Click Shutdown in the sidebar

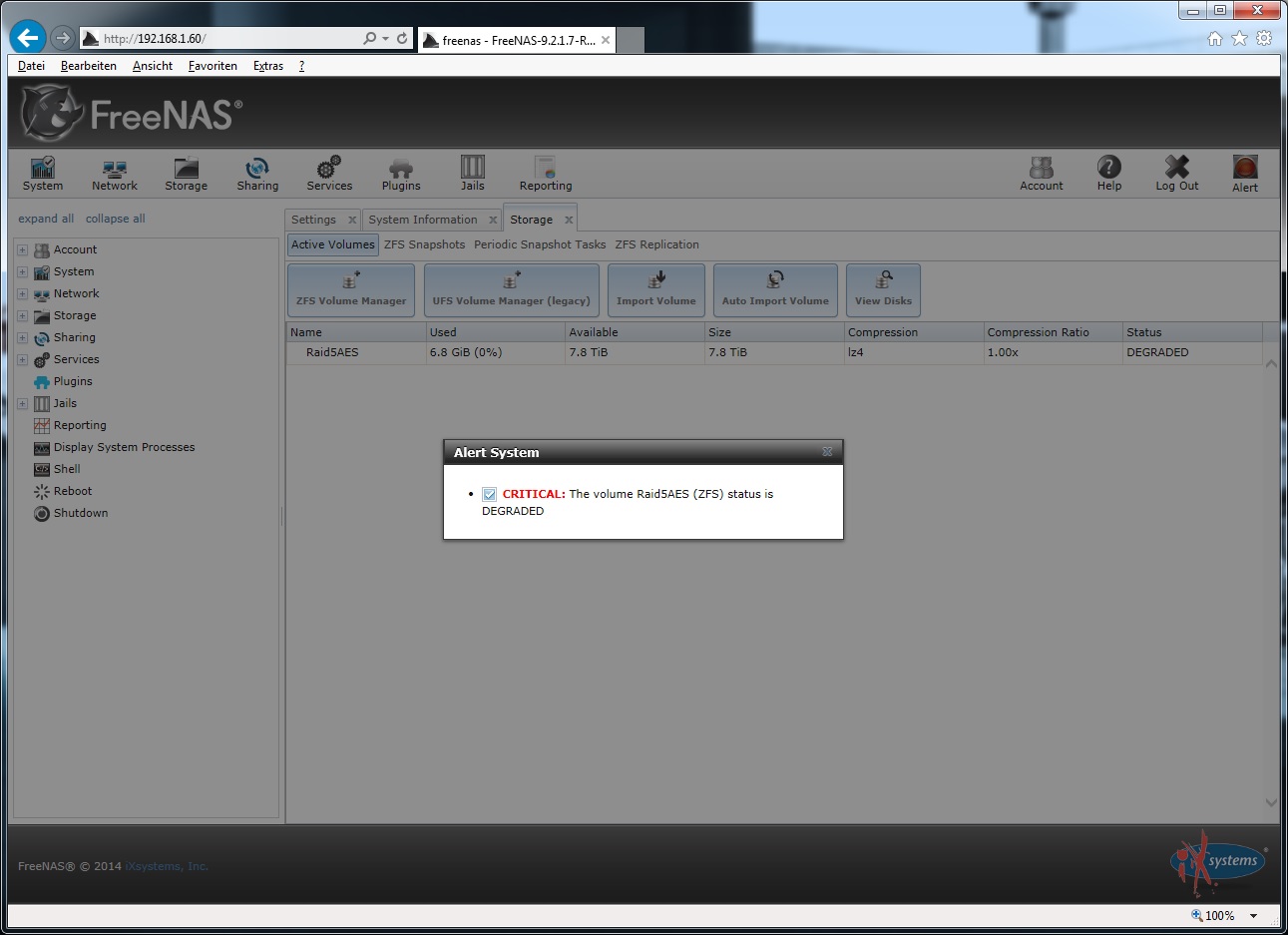(x=80, y=513)
